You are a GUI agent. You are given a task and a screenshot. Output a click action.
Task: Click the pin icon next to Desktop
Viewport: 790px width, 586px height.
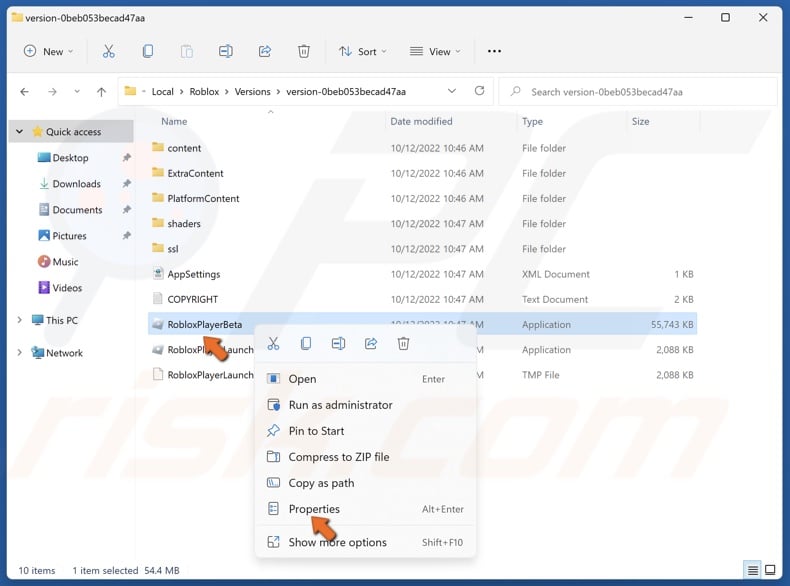coord(126,158)
